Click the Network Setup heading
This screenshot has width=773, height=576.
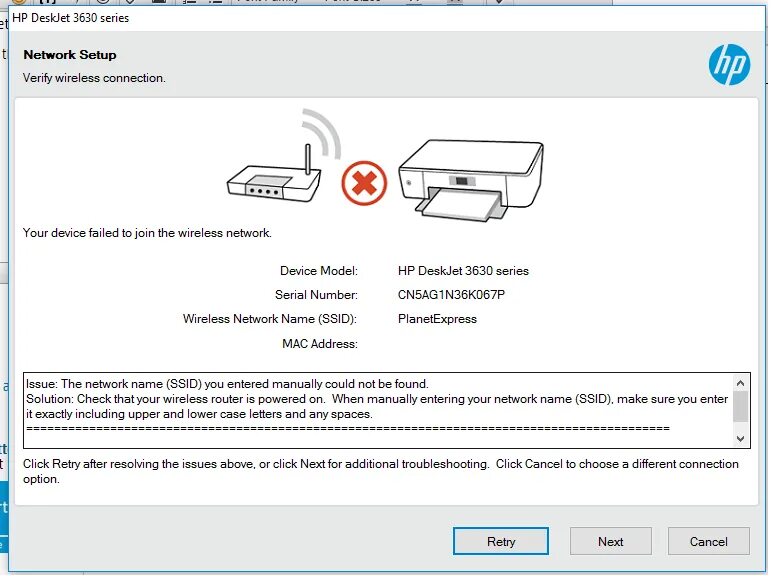click(70, 55)
